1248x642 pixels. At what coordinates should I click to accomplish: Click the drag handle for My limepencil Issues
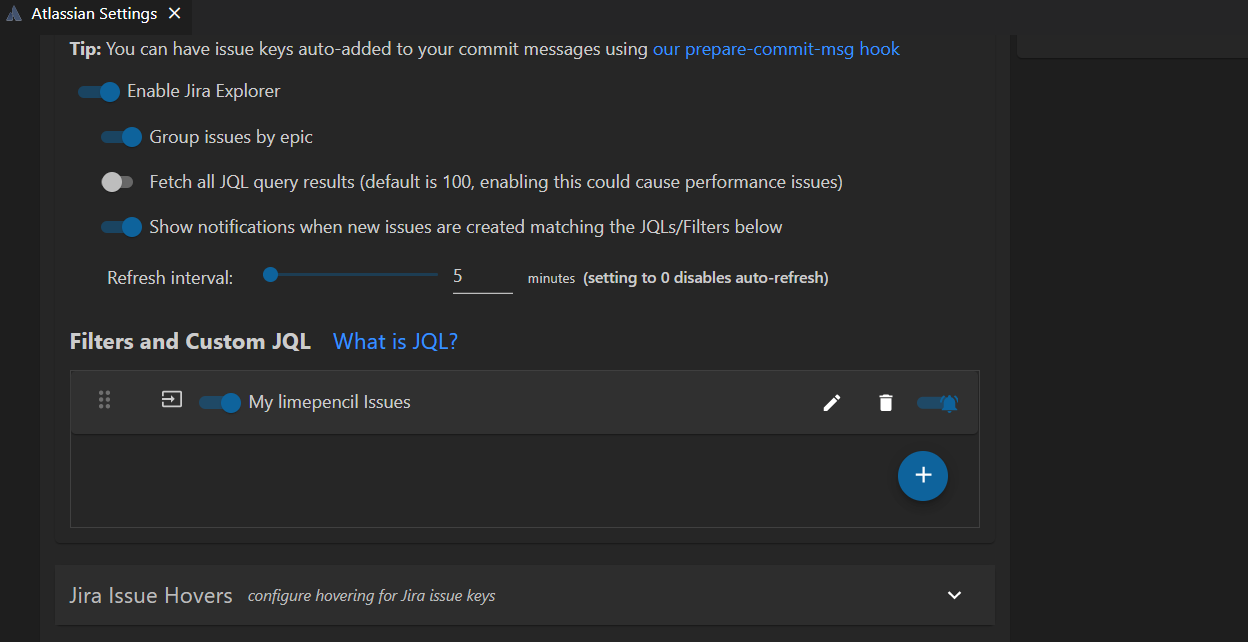click(x=104, y=400)
